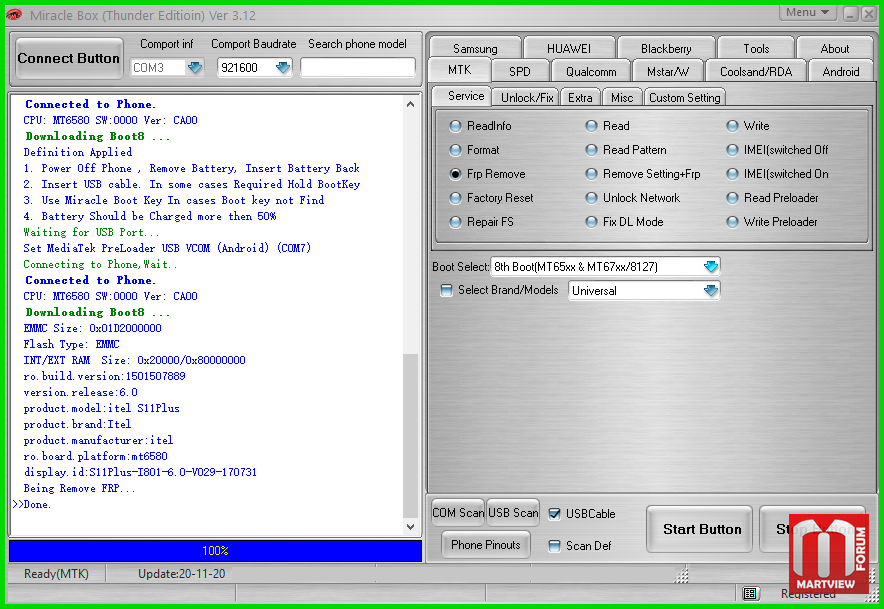
Task: Select the ReadInfo radio option
Action: coord(455,126)
